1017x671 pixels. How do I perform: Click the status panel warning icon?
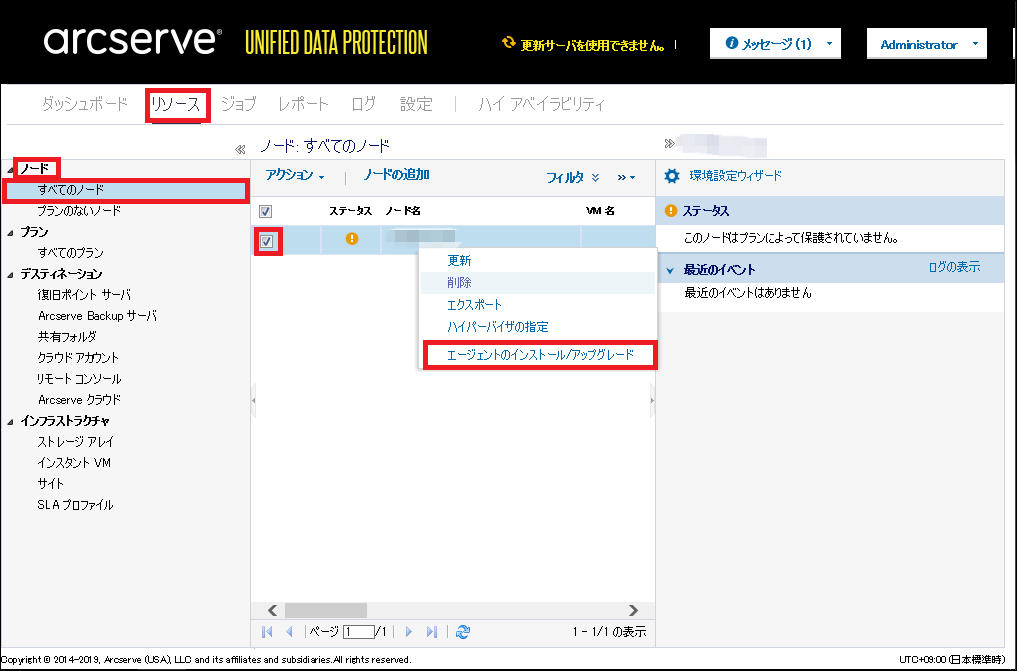[x=671, y=211]
